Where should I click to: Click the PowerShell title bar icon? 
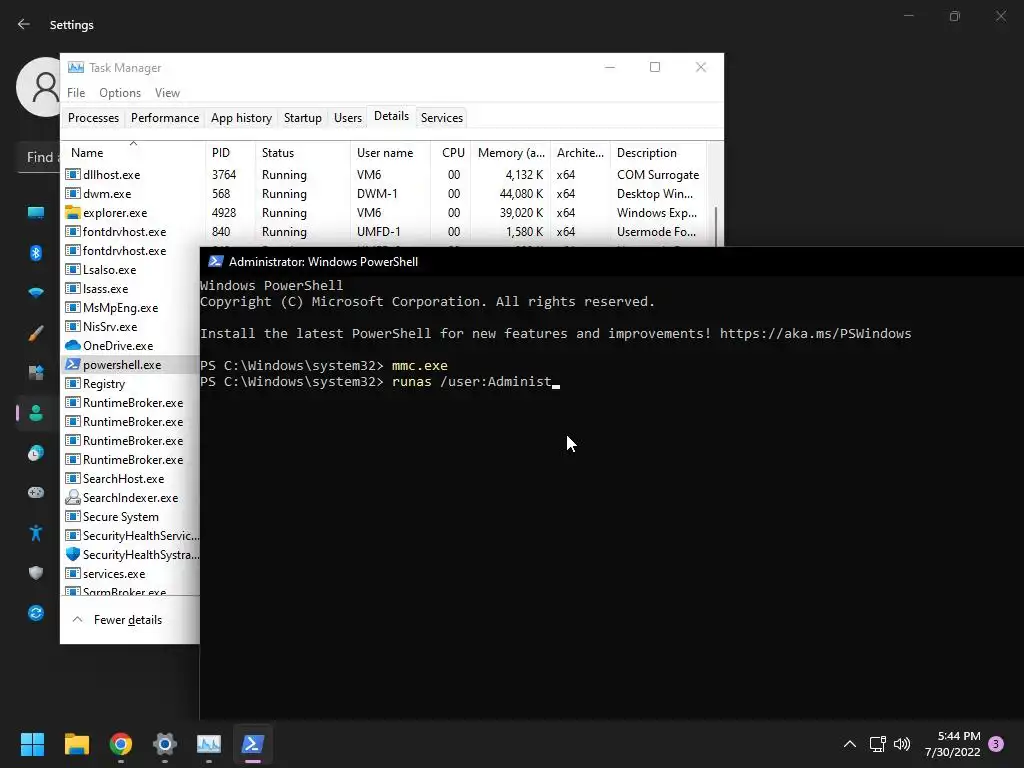point(216,261)
